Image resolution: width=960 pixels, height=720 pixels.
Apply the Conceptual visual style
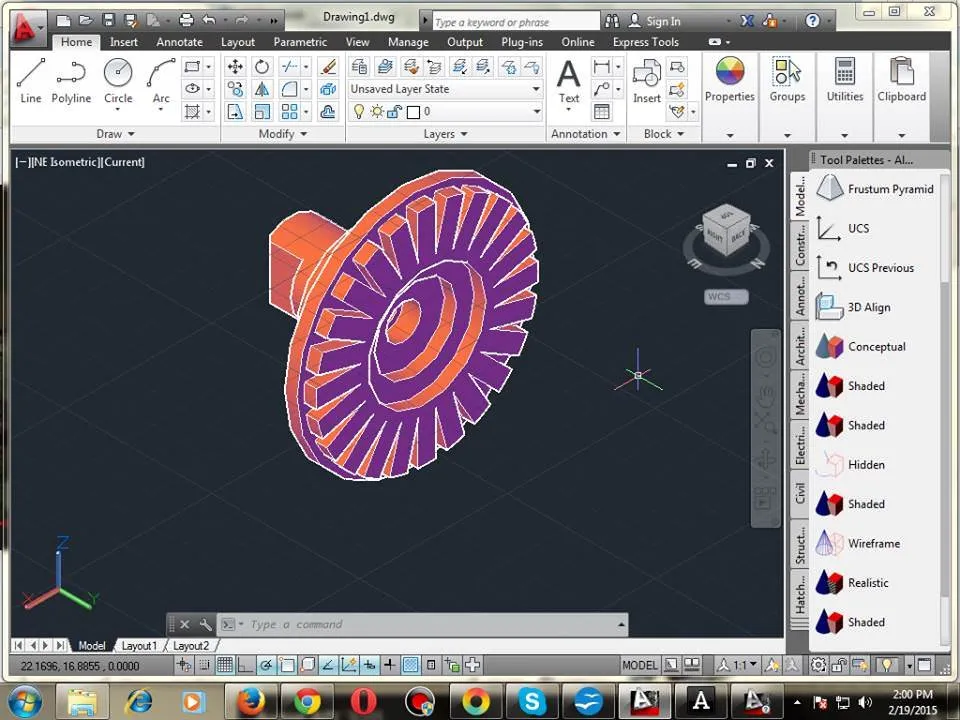coord(861,347)
